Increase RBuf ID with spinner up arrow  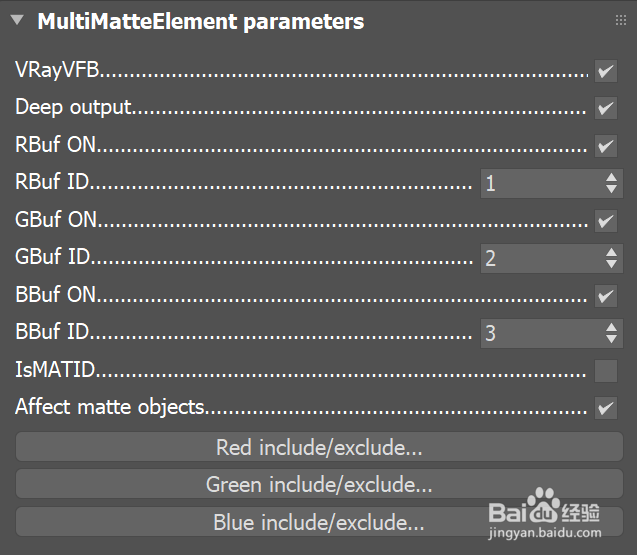612,177
